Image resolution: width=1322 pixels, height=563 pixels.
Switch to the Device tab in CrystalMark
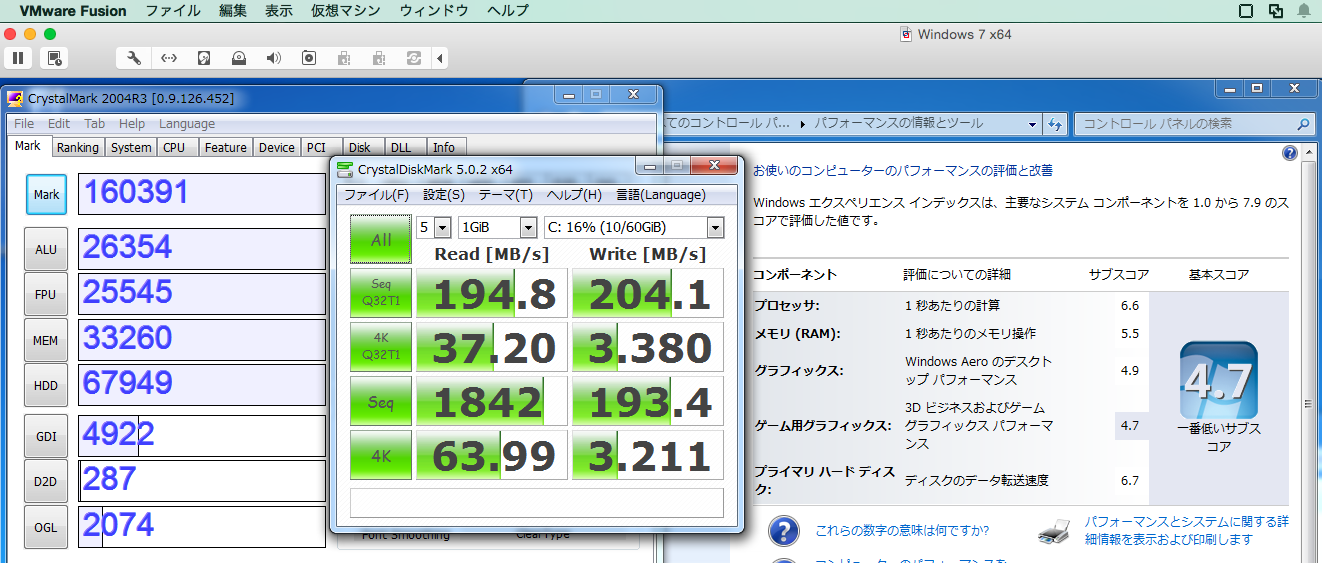(x=276, y=147)
